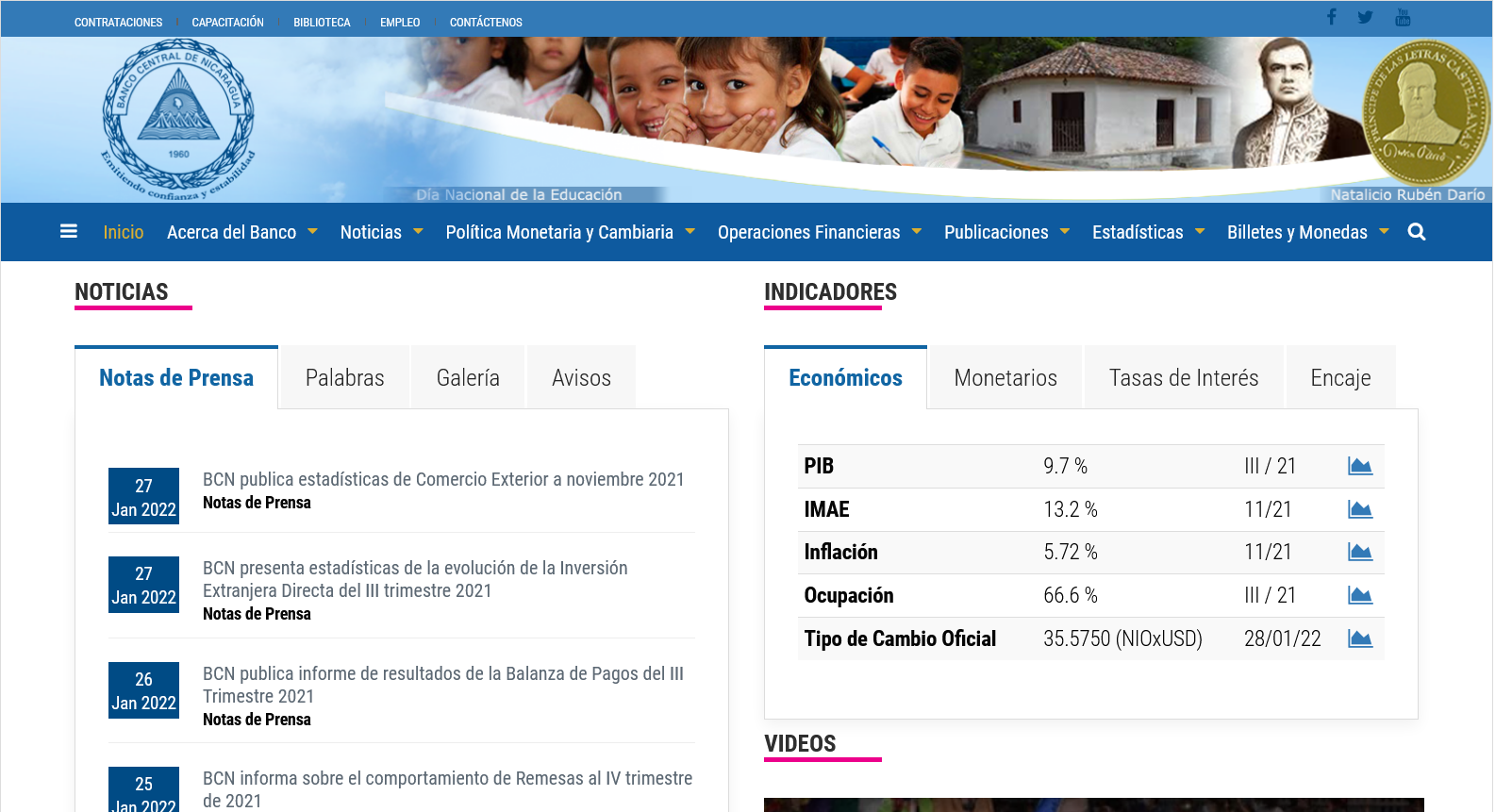Open the Twitter social icon
This screenshot has height=812, width=1512.
(x=1365, y=17)
